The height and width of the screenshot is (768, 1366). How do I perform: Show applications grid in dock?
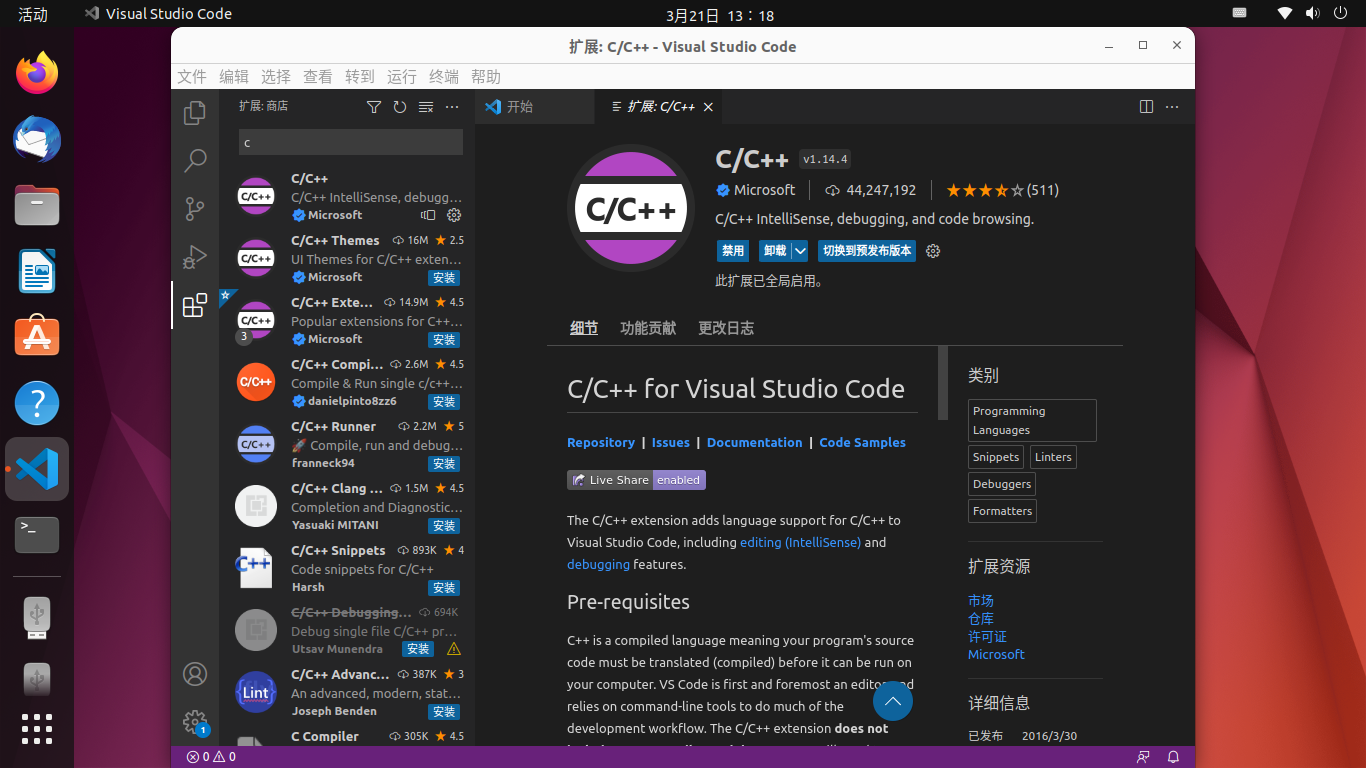[37, 728]
